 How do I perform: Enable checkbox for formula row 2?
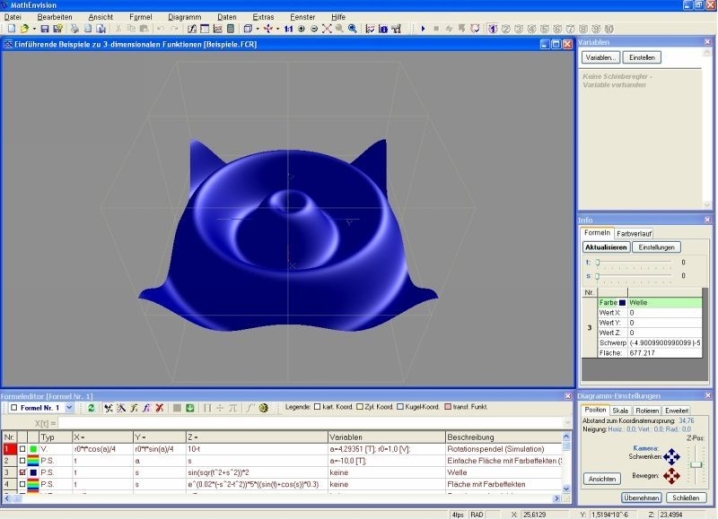click(22, 461)
